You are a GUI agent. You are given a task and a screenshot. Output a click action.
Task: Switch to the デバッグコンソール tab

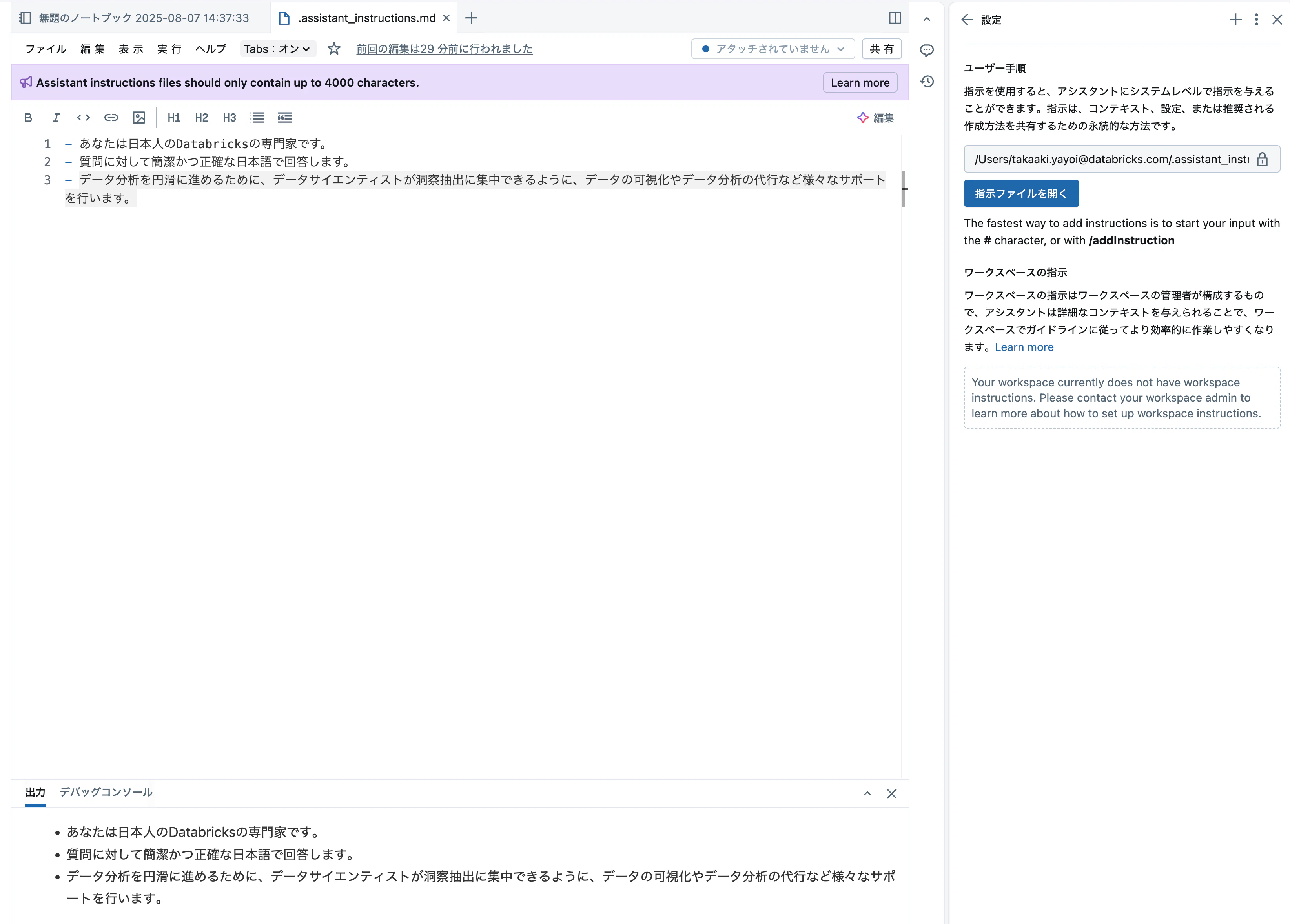106,793
